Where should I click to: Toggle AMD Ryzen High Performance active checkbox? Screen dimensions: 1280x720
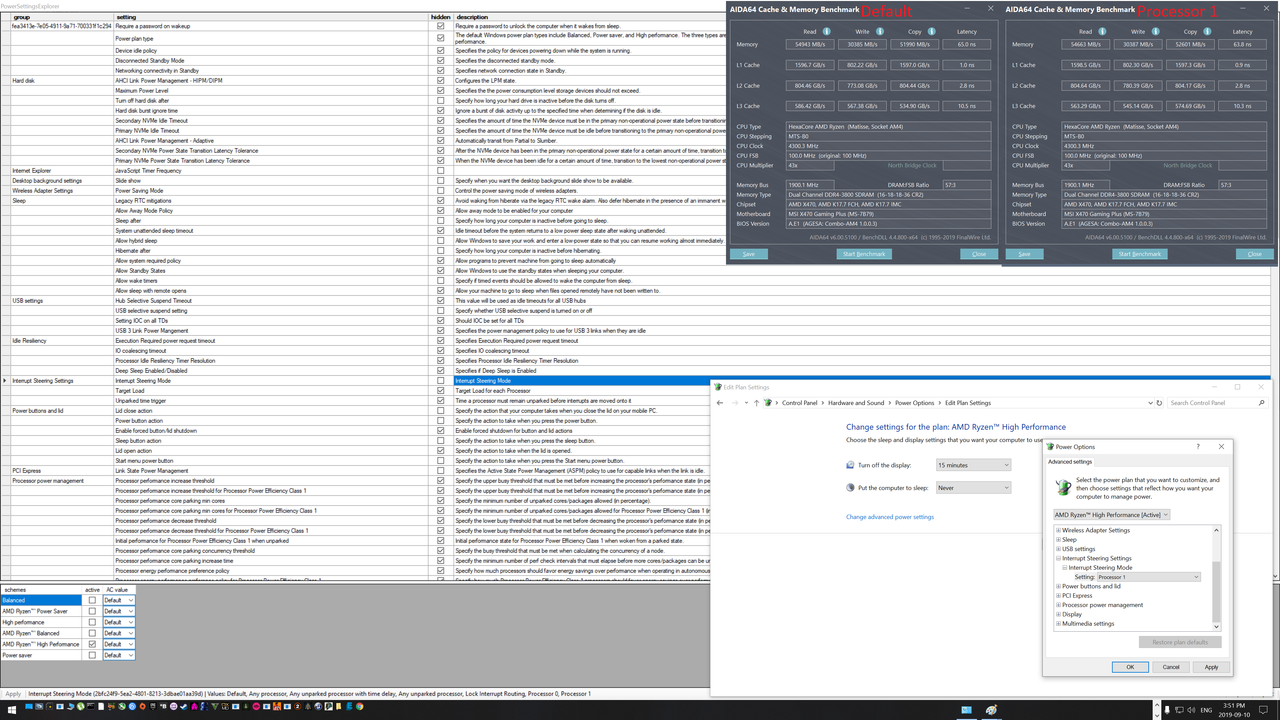pos(92,644)
